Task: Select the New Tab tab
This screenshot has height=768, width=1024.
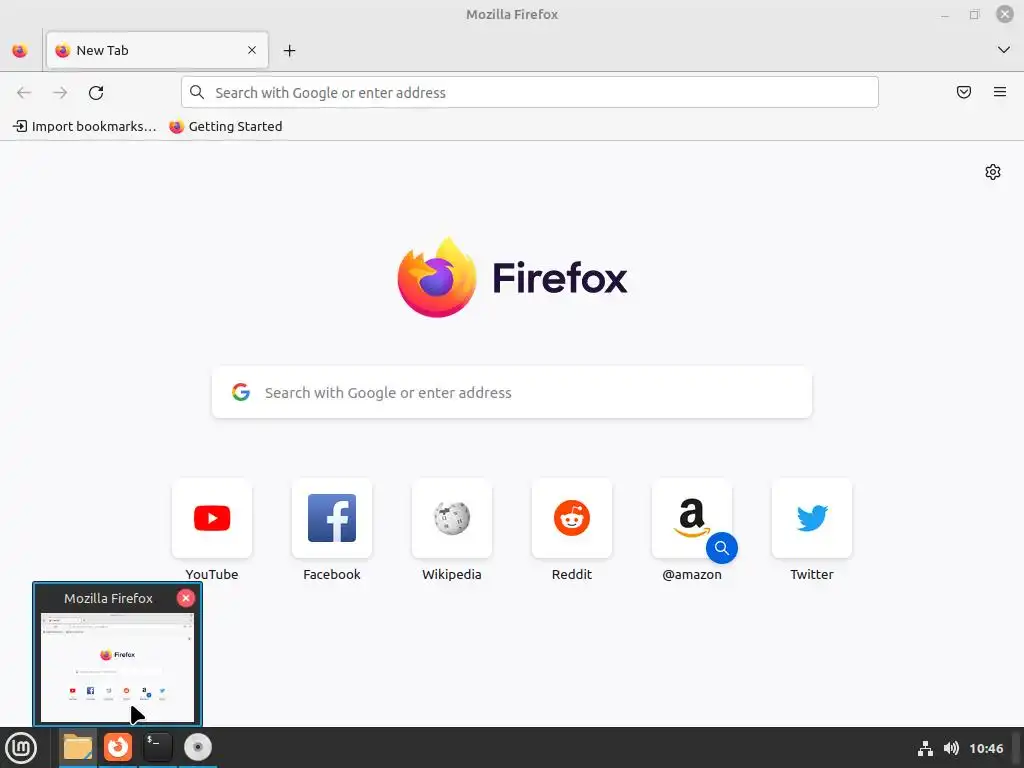Action: point(157,50)
